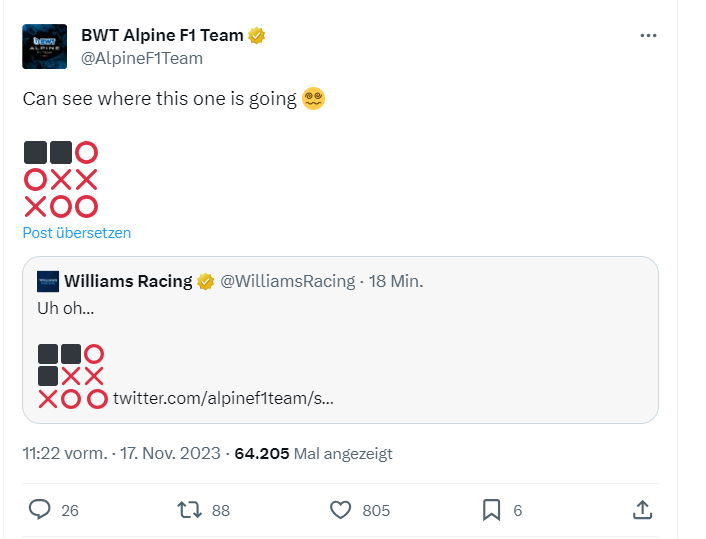Click 'Post übersetzen' translate link
706x539 pixels.
[77, 233]
